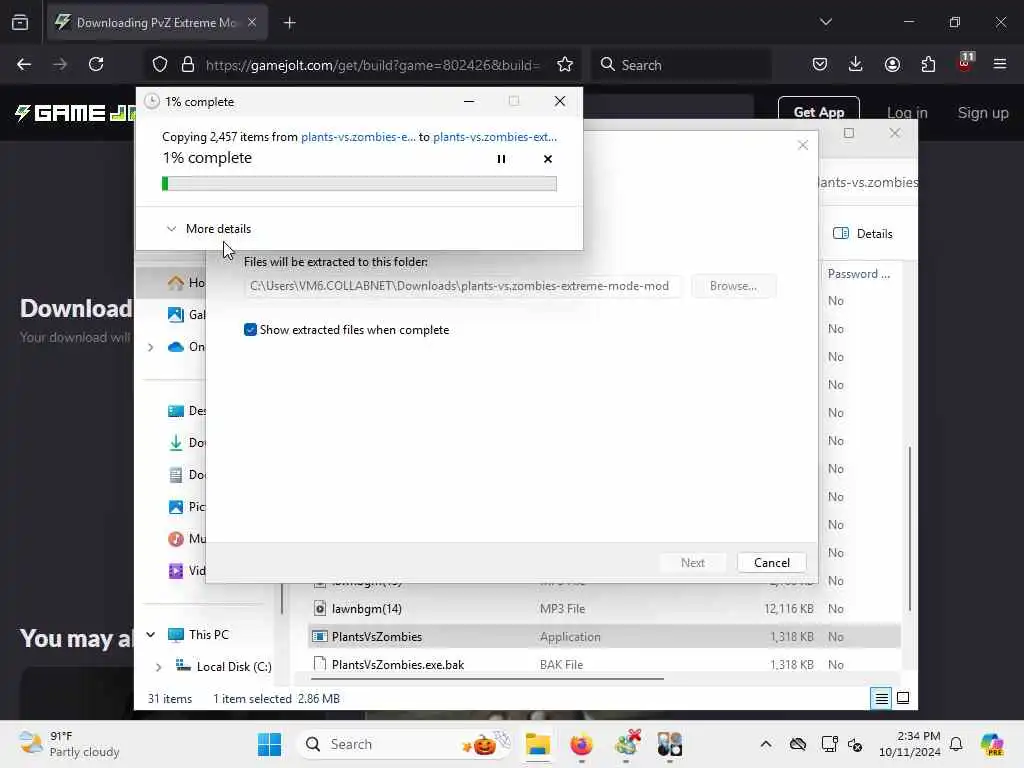Switch File Explorer to details view

click(881, 699)
